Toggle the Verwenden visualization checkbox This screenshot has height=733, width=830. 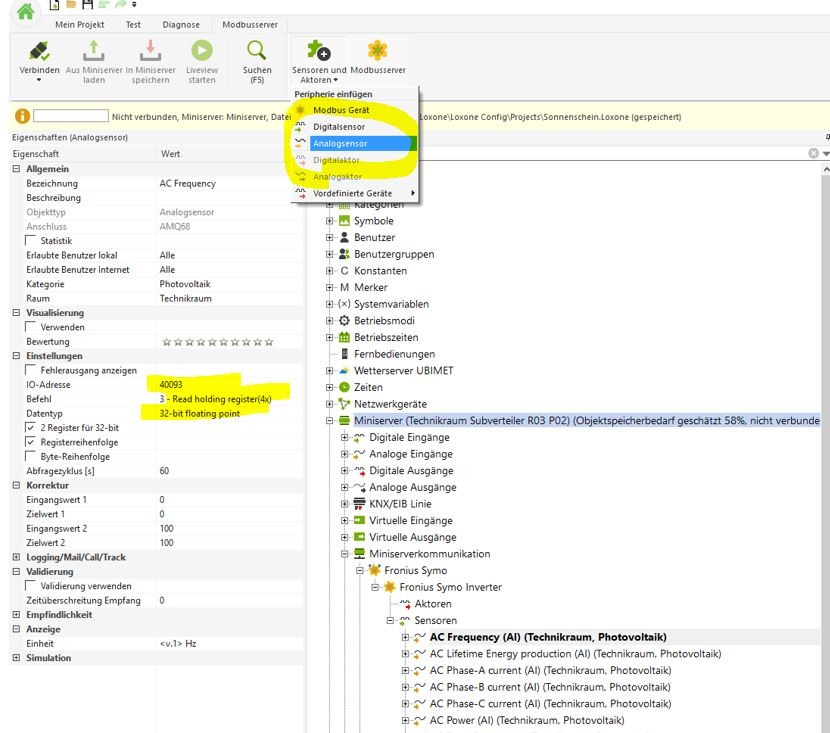(31, 327)
